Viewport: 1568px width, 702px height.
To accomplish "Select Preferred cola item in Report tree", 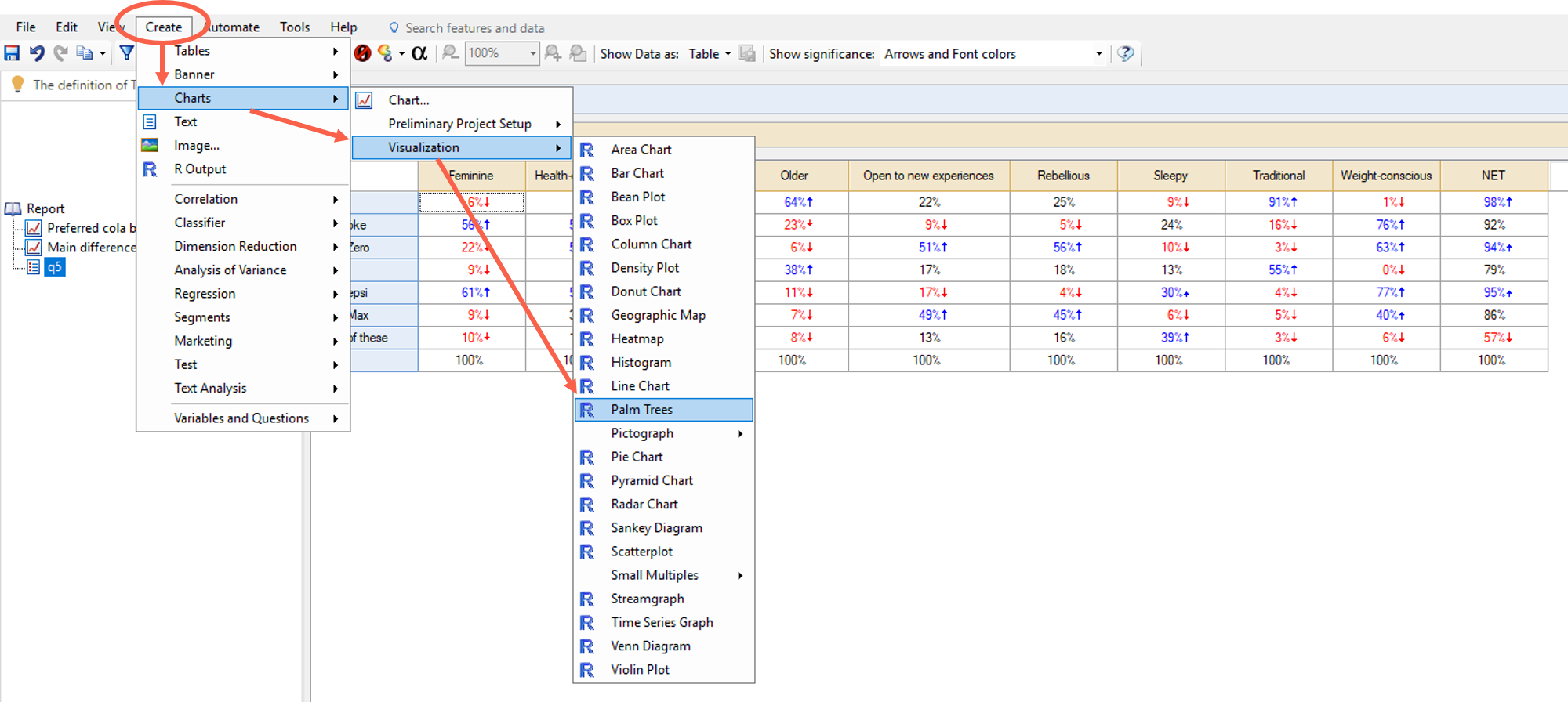I will point(91,228).
